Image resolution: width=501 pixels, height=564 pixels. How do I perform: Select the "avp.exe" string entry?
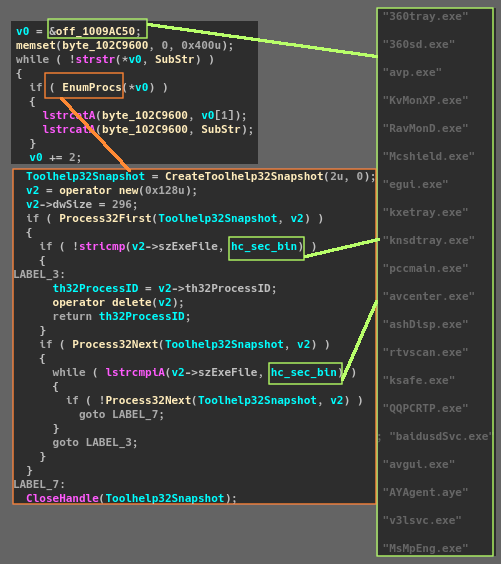pos(412,73)
